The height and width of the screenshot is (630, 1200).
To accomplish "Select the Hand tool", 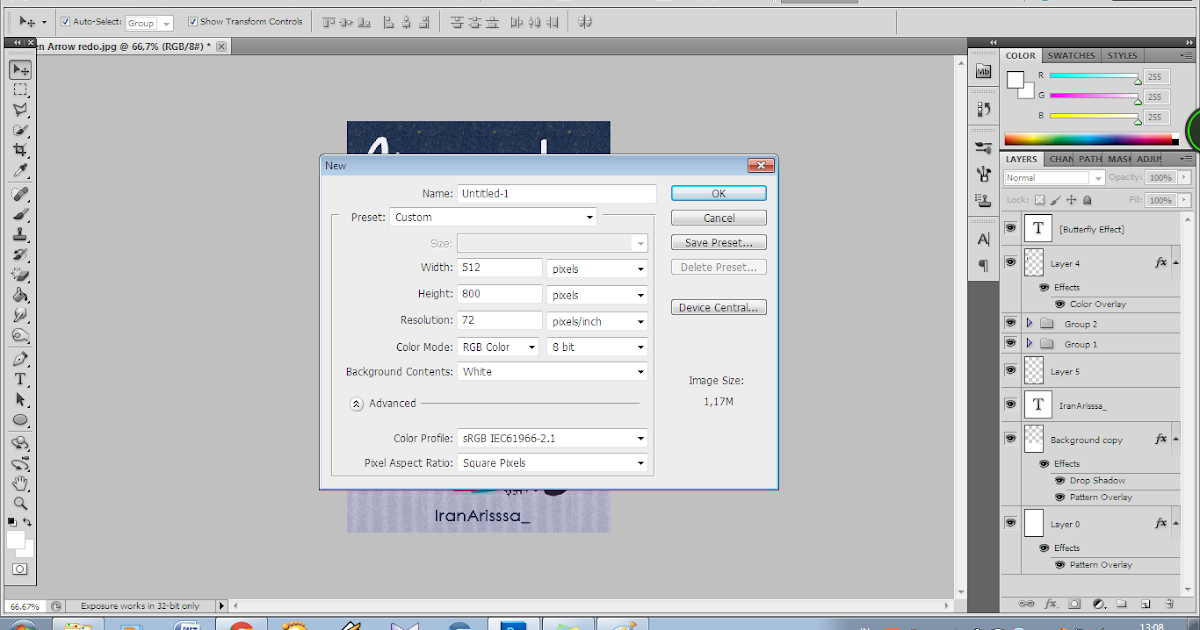I will [x=20, y=484].
